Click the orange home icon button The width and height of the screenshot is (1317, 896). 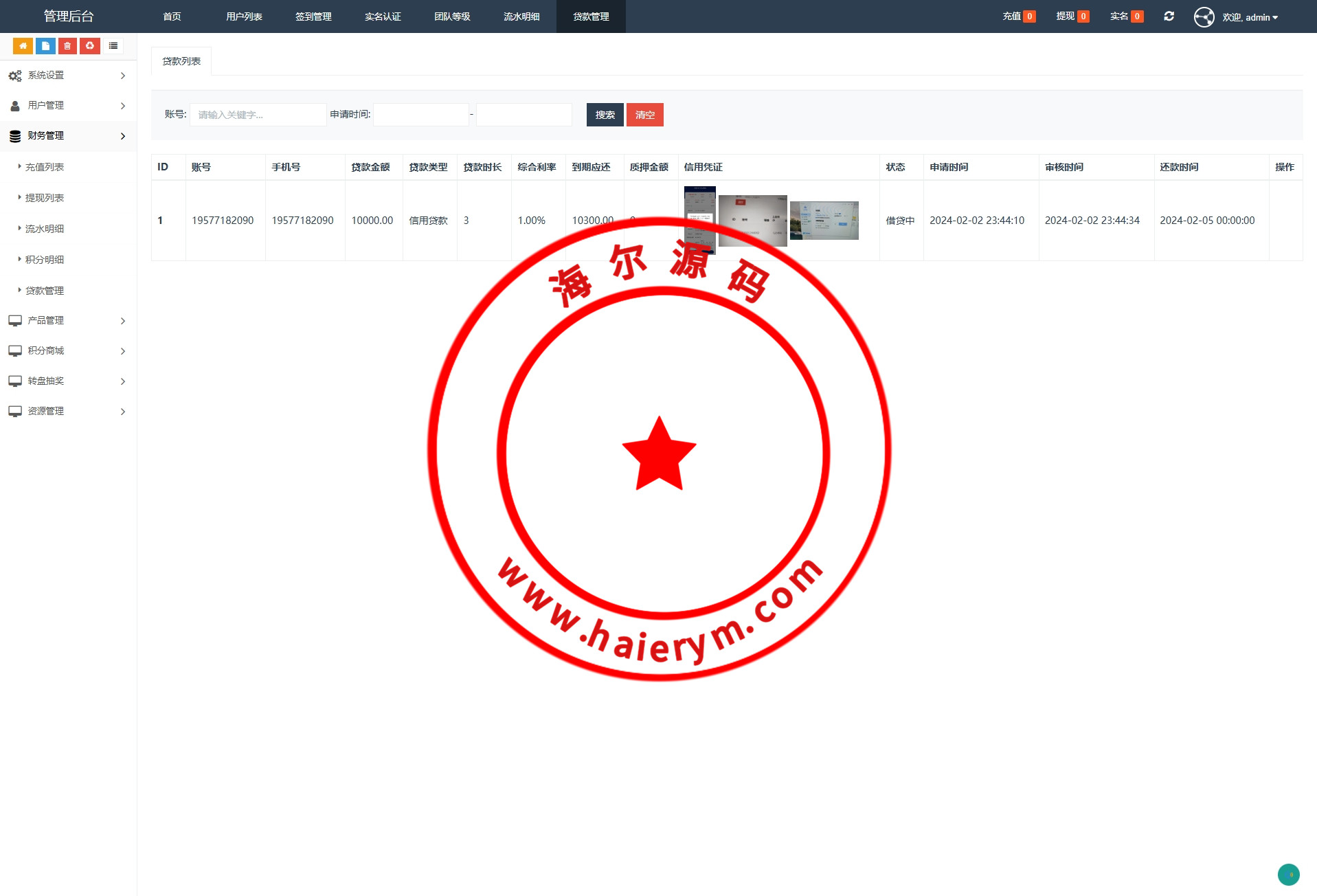(23, 46)
